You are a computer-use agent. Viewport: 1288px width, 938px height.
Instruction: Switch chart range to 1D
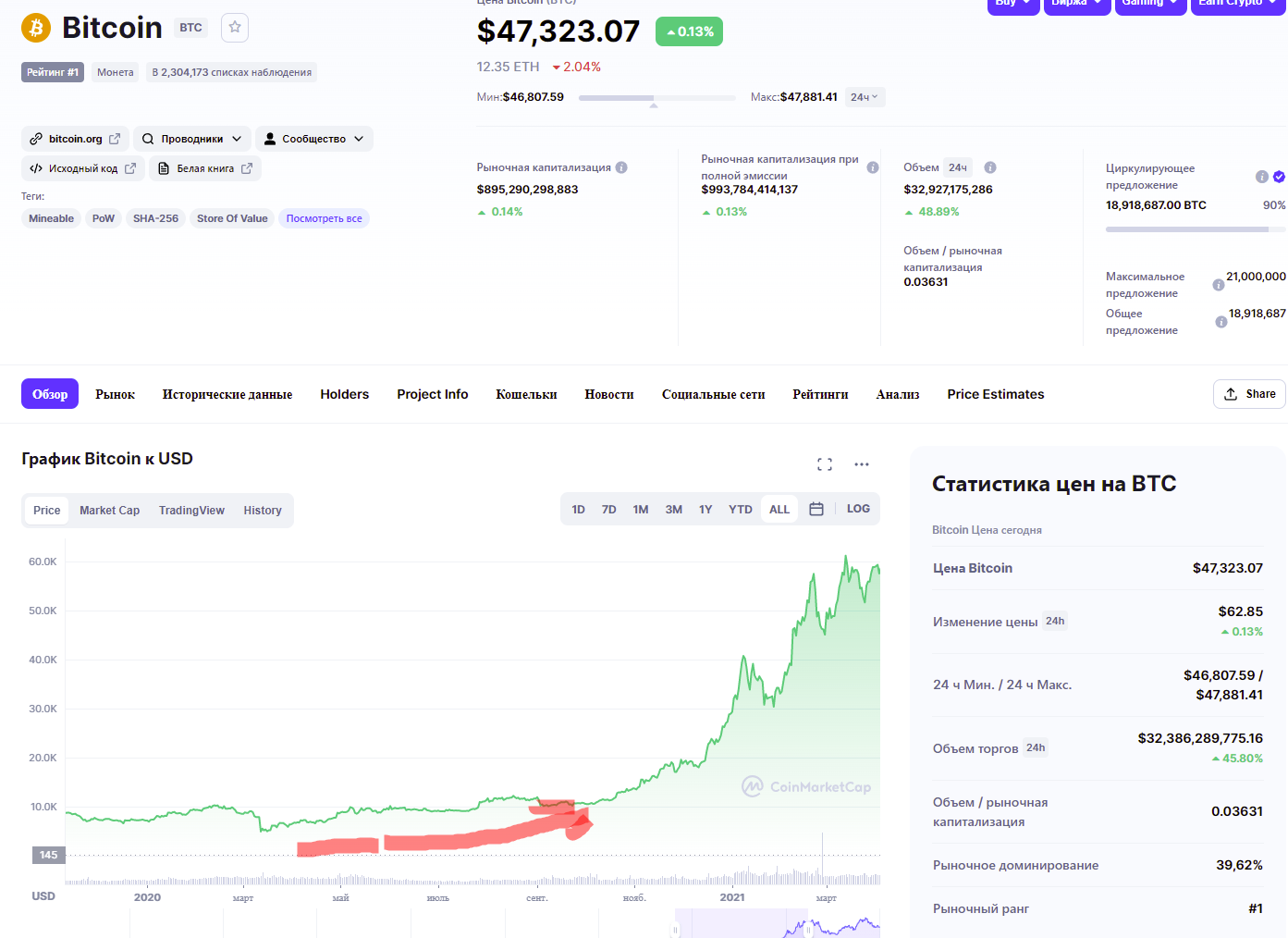(x=579, y=510)
